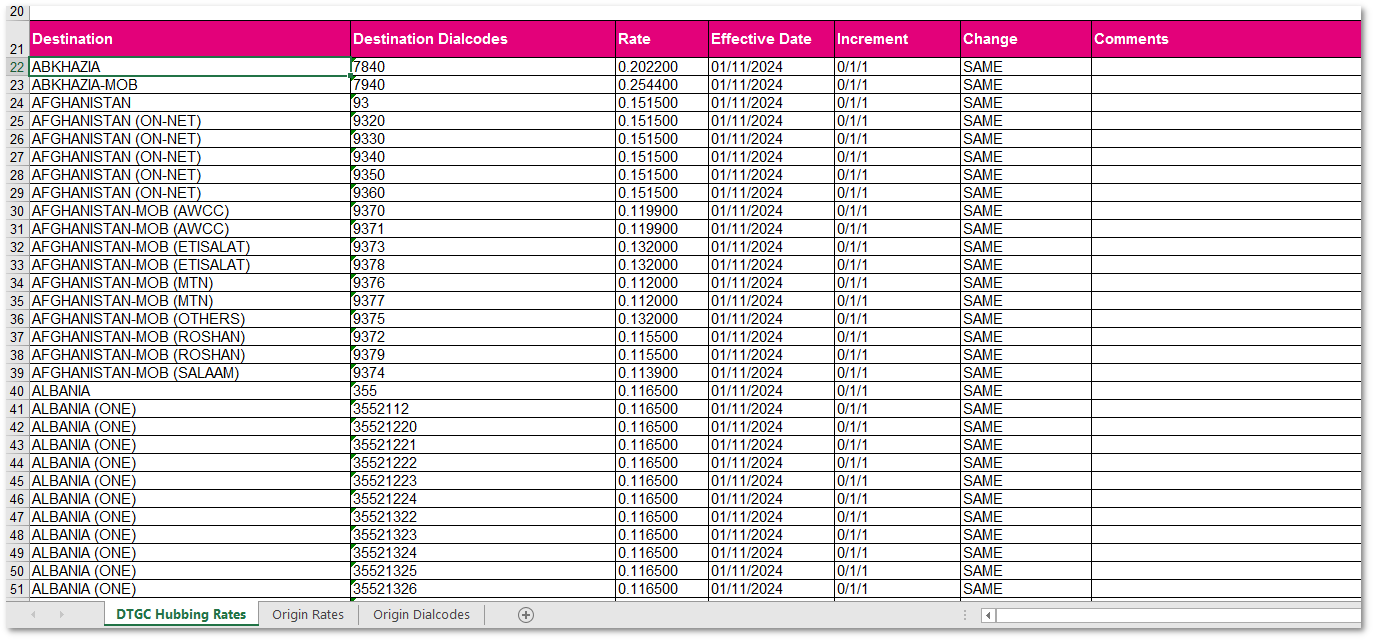Select the Destination Dialcodes header cell
The image size is (1373, 640).
click(483, 39)
